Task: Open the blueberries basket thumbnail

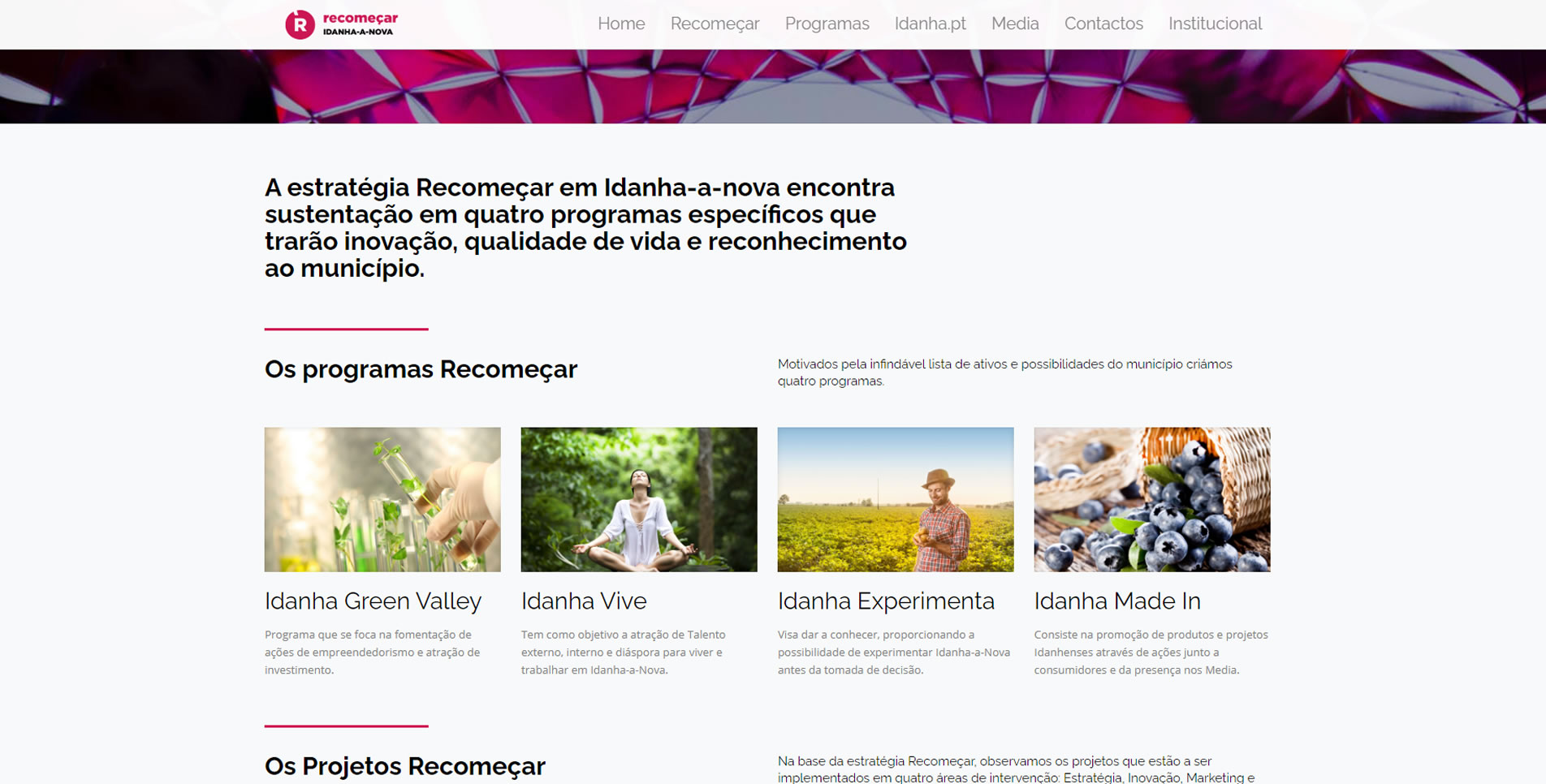Action: click(x=1152, y=499)
